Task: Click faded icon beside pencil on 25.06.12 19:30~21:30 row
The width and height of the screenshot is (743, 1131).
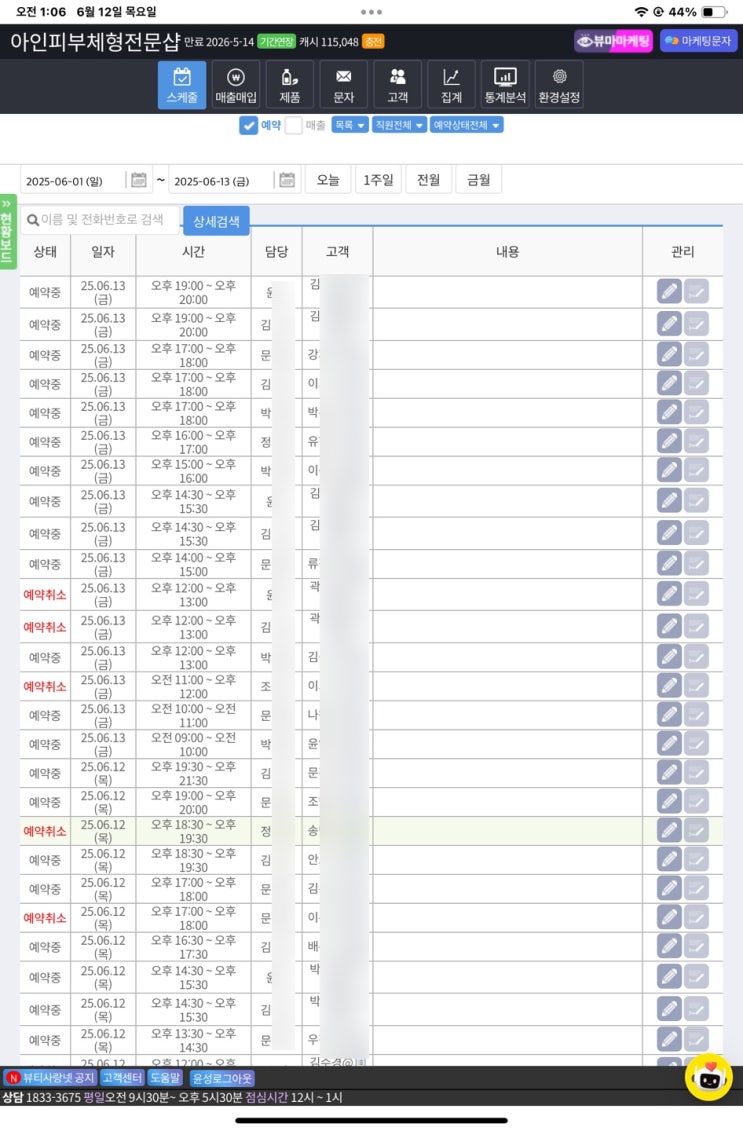Action: [696, 773]
